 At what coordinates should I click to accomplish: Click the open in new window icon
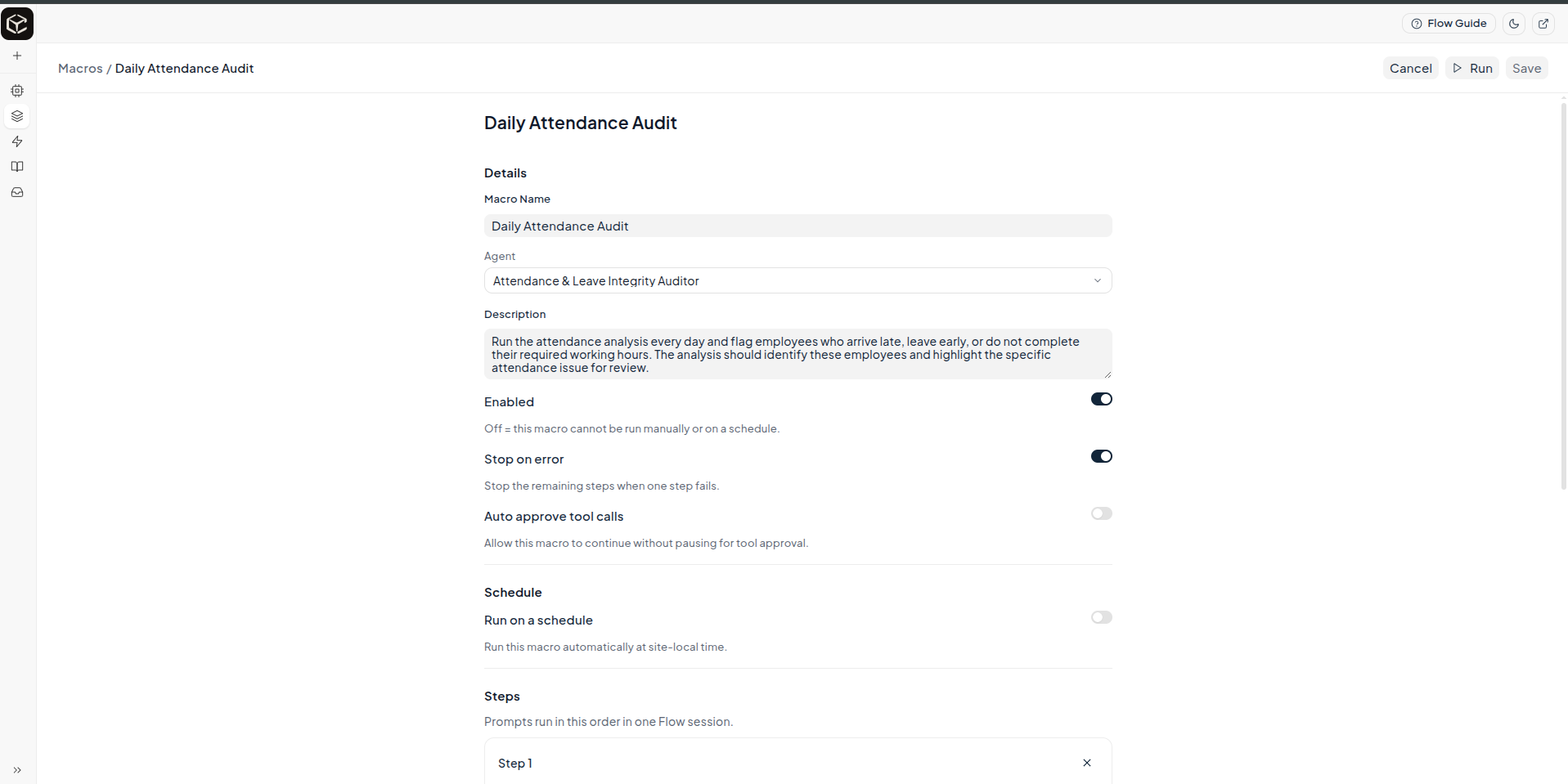pos(1543,24)
